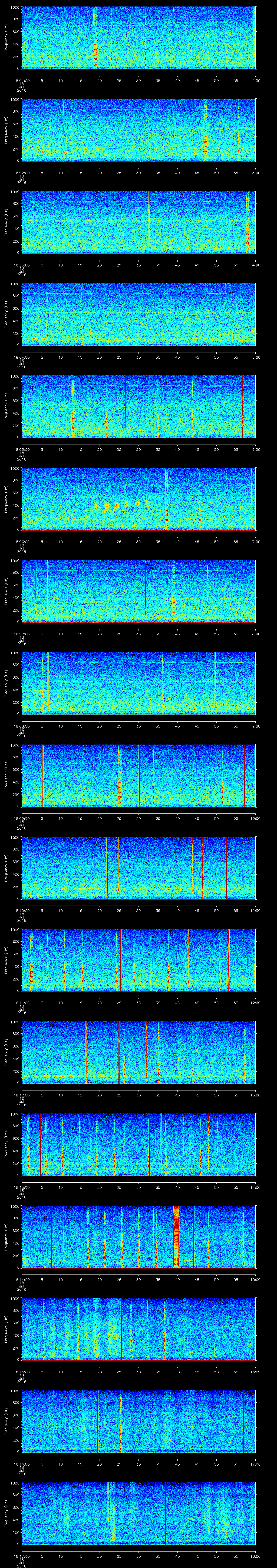277x1568 pixels.
Task: Select the "18:13:00" start time label
Action: click(x=21, y=1187)
